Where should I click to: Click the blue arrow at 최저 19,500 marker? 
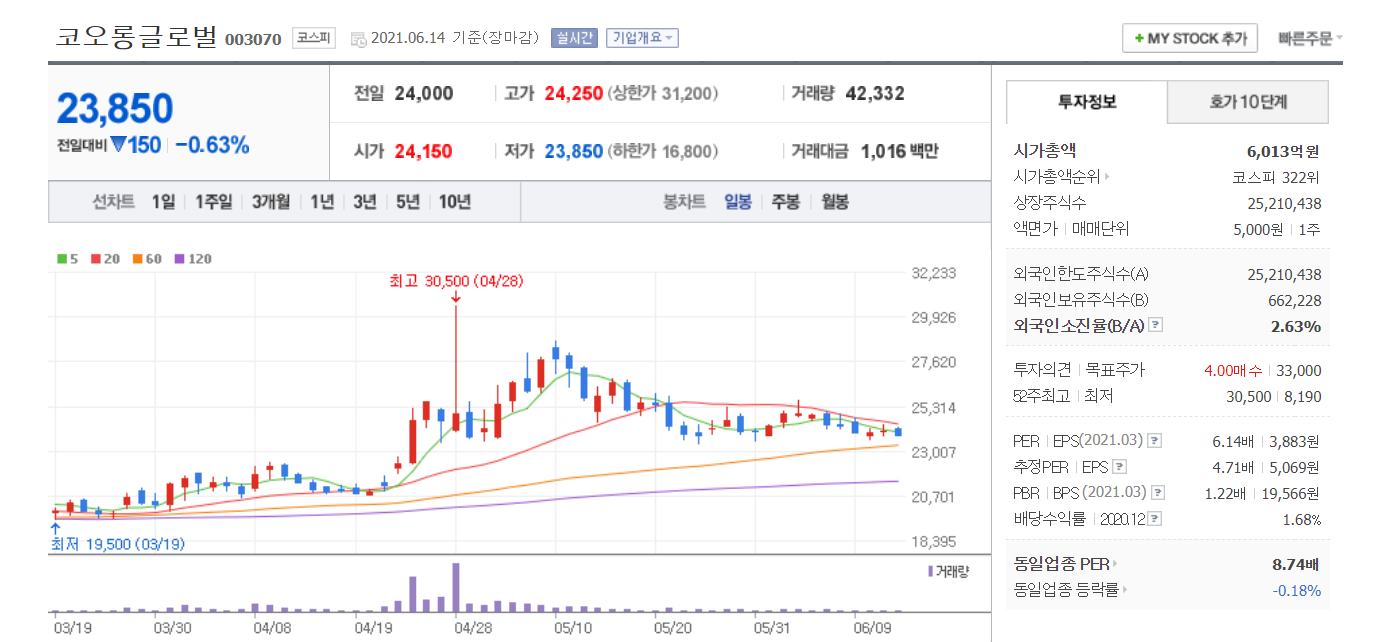click(x=55, y=528)
